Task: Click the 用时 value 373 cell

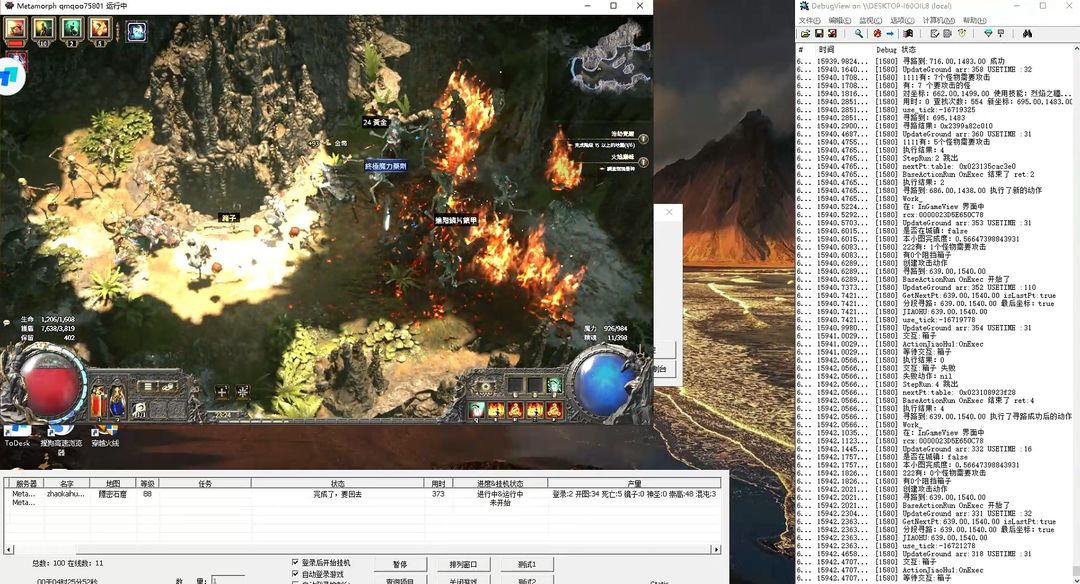Action: click(x=438, y=494)
